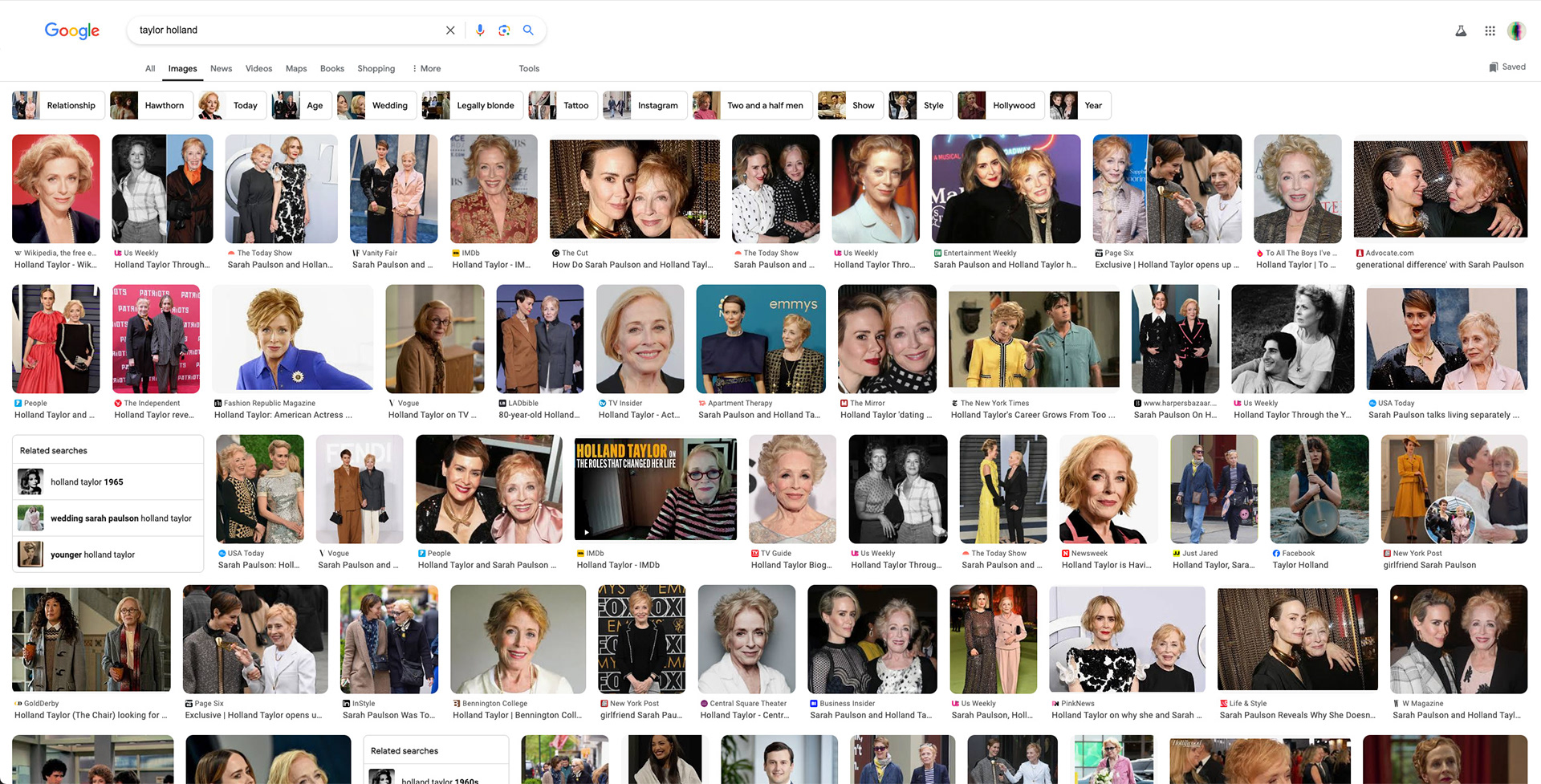Open the Tools filter options
Image resolution: width=1541 pixels, height=784 pixels.
(529, 68)
